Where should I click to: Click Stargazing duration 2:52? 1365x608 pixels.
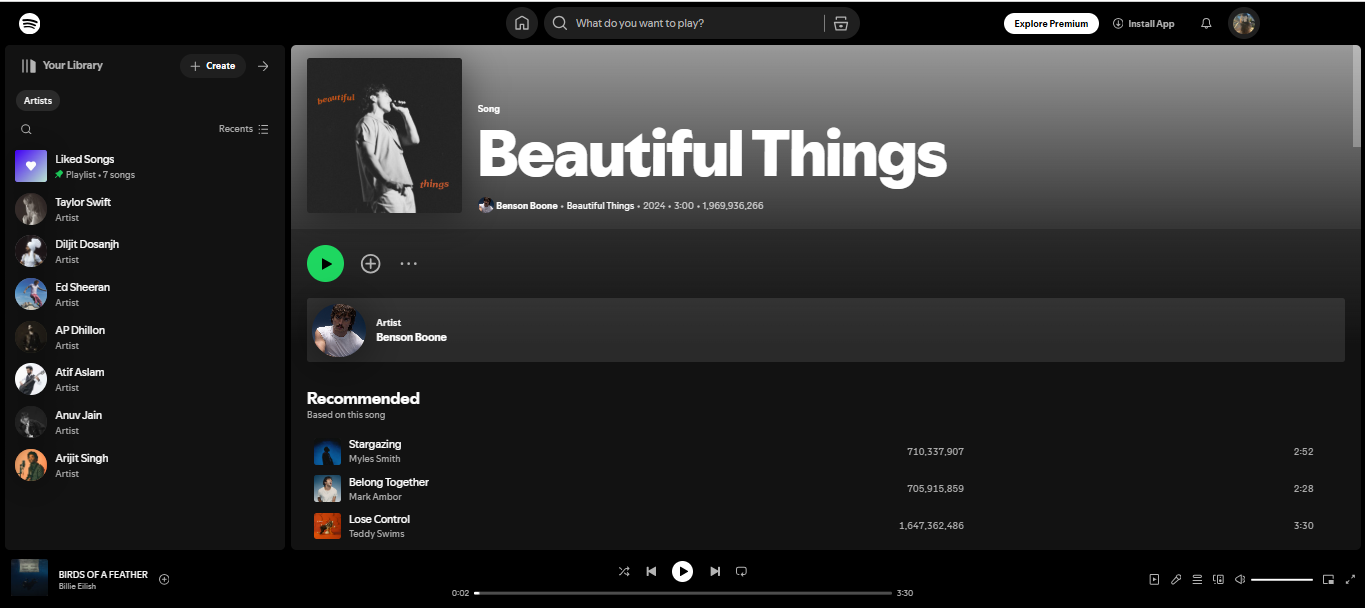point(1303,452)
